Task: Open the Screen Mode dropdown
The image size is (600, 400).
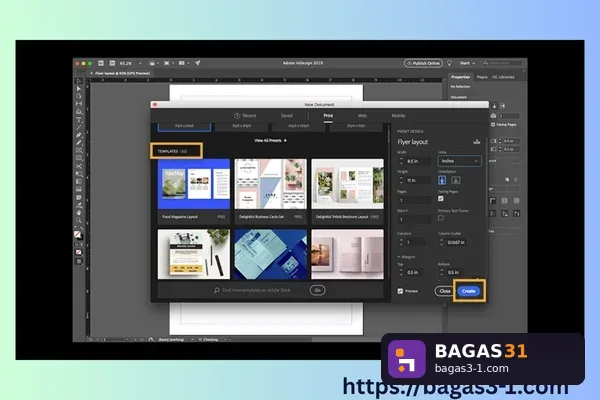Action: 168,63
